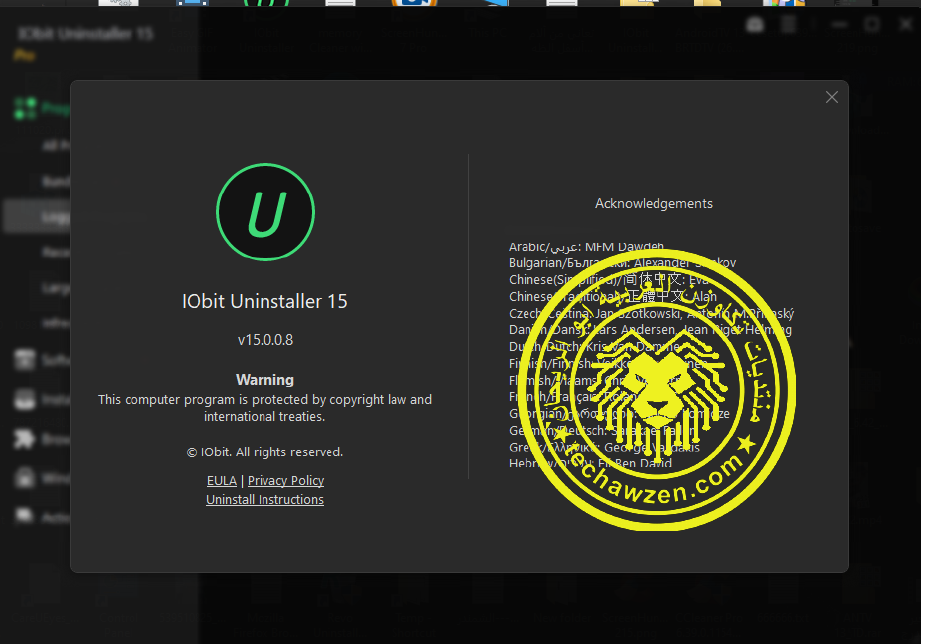Viewport: 941px width, 644px height.
Task: Click the Chinese(Simplified) credit line
Action: (x=609, y=280)
